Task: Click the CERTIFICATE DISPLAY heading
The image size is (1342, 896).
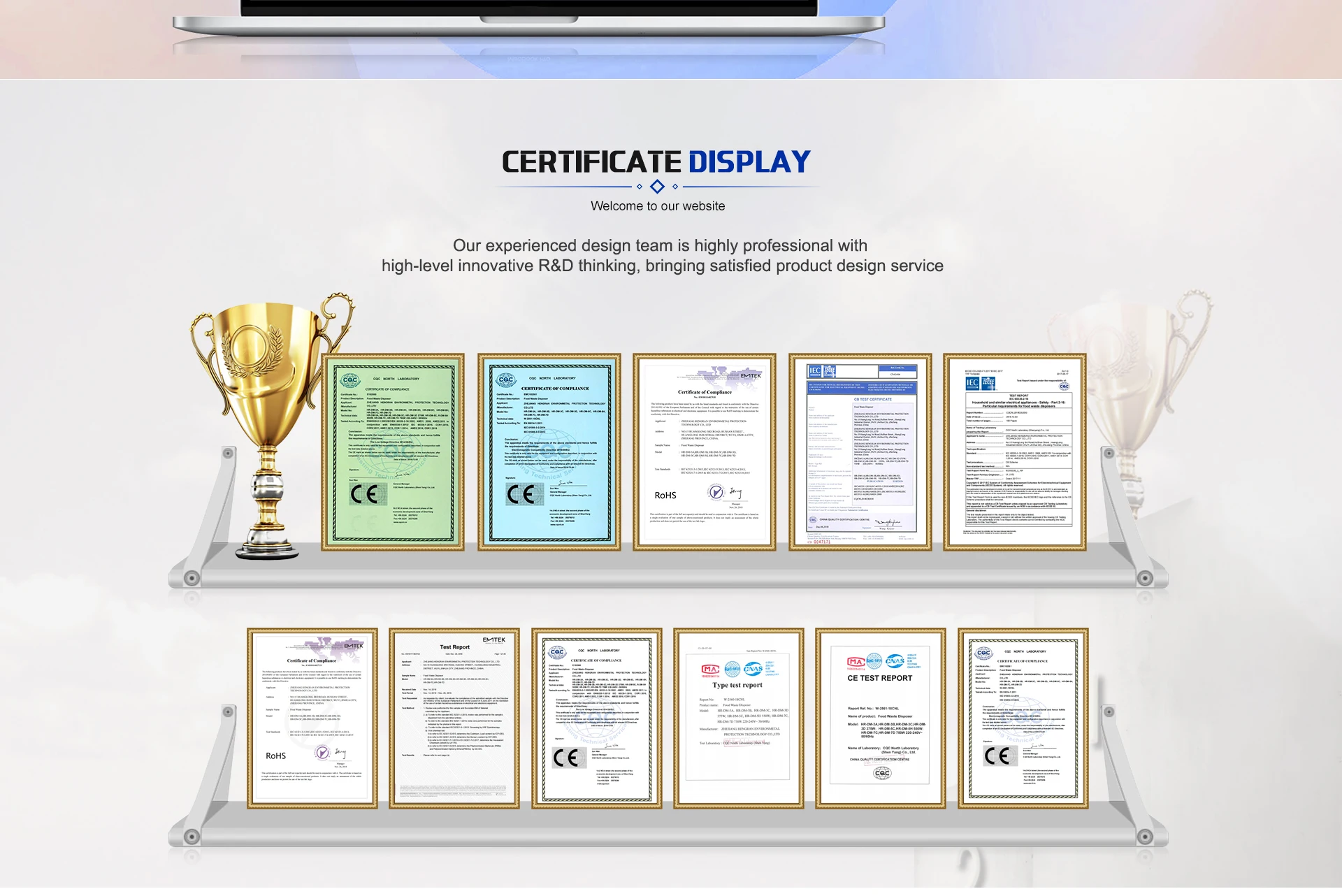Action: click(x=656, y=162)
